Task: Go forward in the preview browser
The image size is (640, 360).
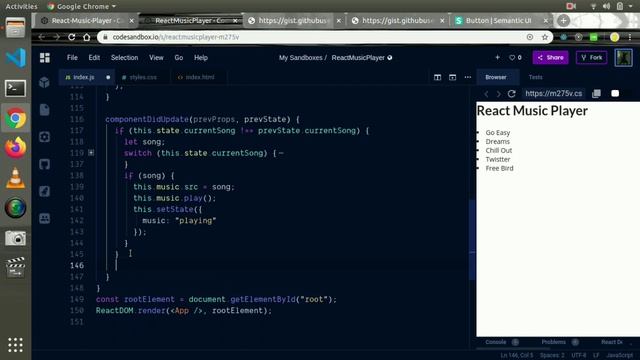Action: pyautogui.click(x=498, y=94)
